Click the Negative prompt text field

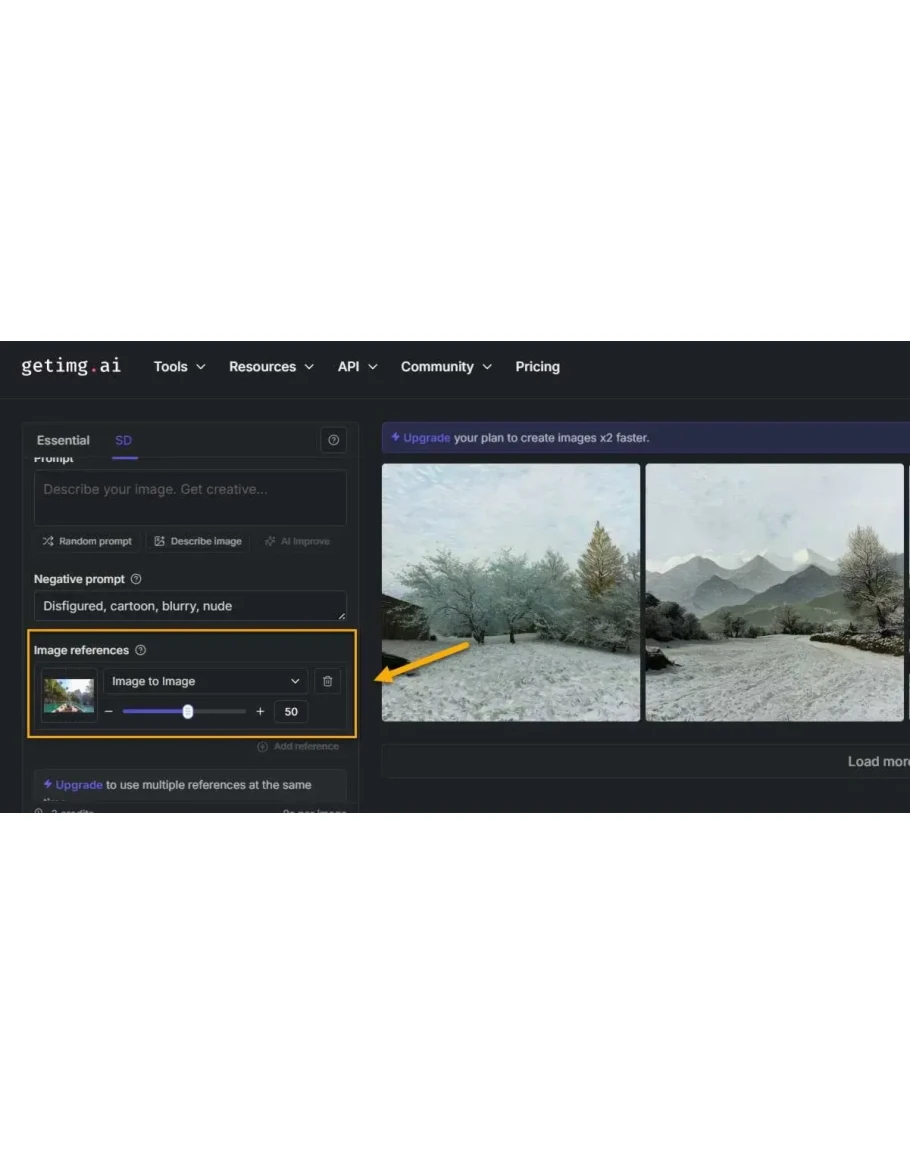click(x=190, y=606)
